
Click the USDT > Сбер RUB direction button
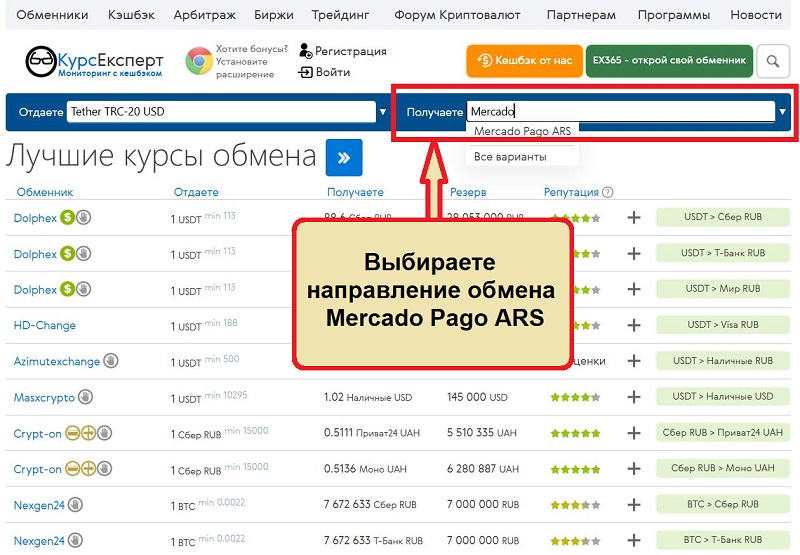click(x=722, y=217)
